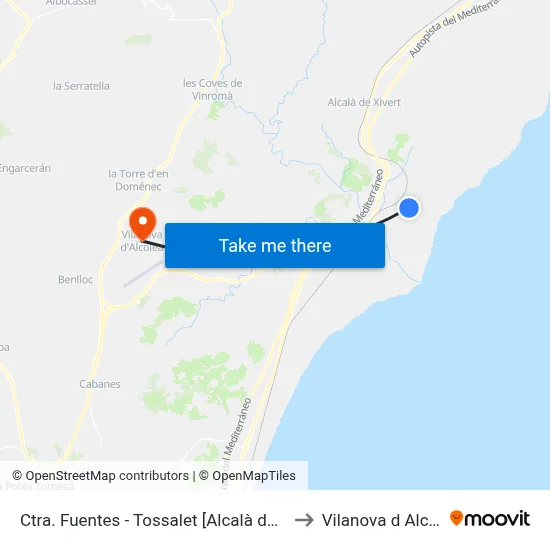Click les Coves de Vinromà label
Screen dimensions: 550x550
pyautogui.click(x=212, y=89)
